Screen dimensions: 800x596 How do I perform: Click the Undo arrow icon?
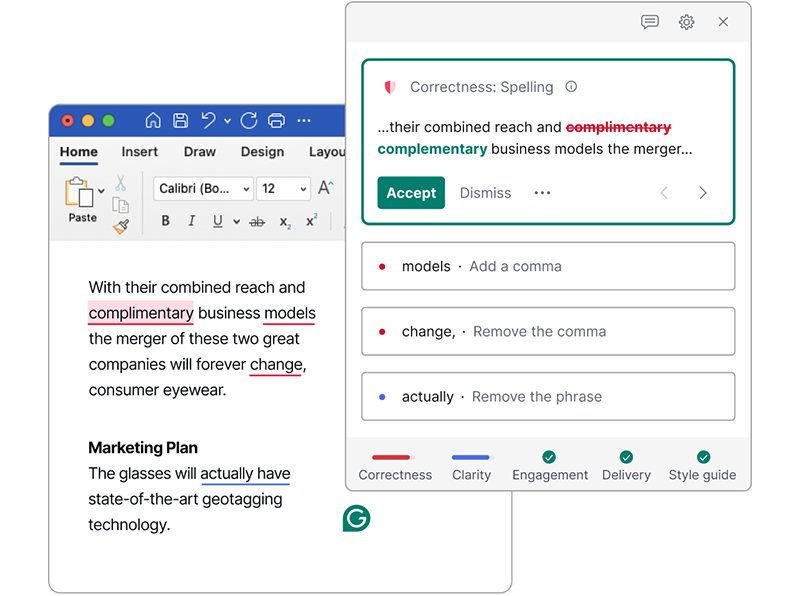[208, 120]
